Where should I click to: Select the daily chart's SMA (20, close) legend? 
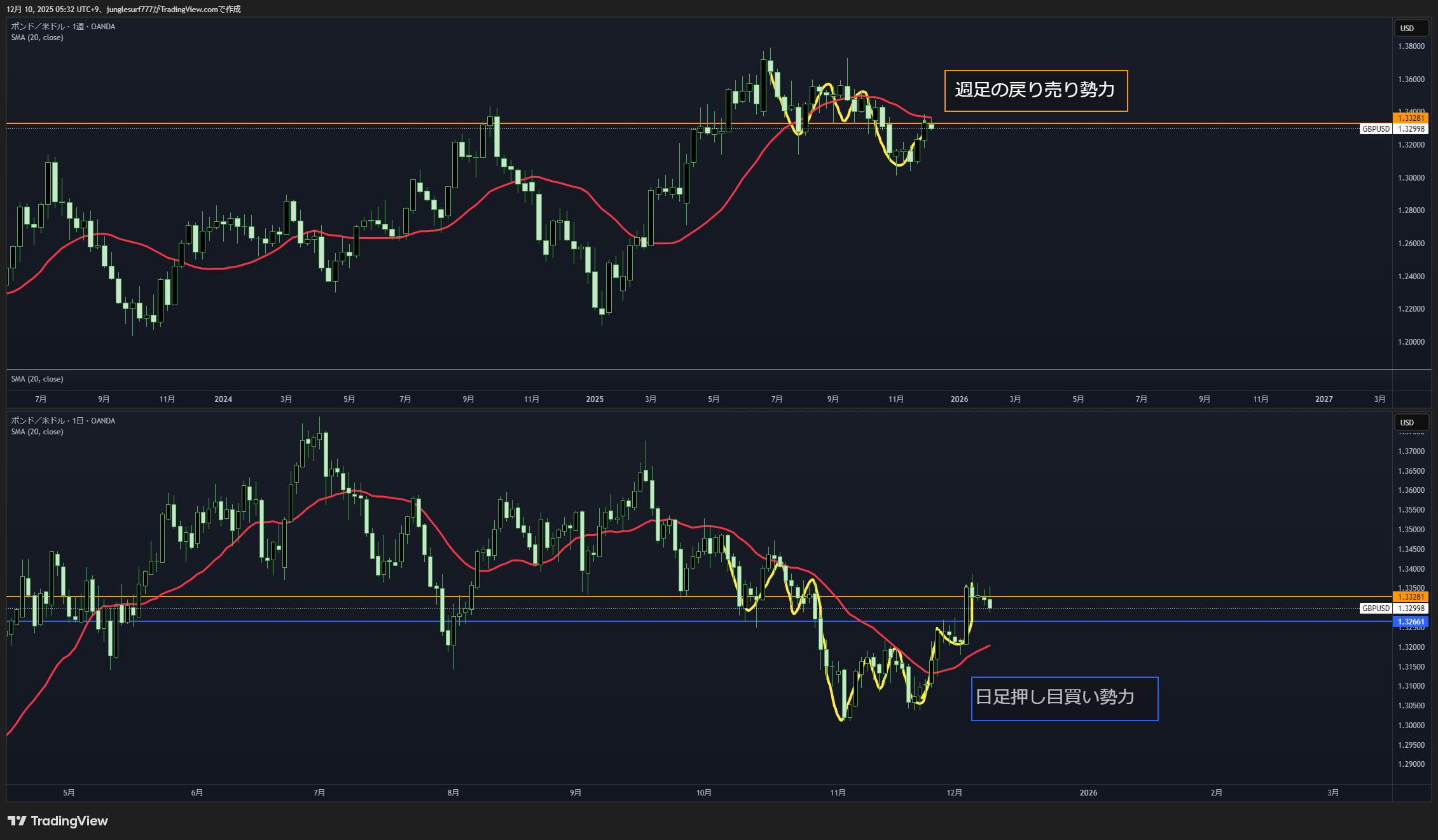[x=37, y=432]
